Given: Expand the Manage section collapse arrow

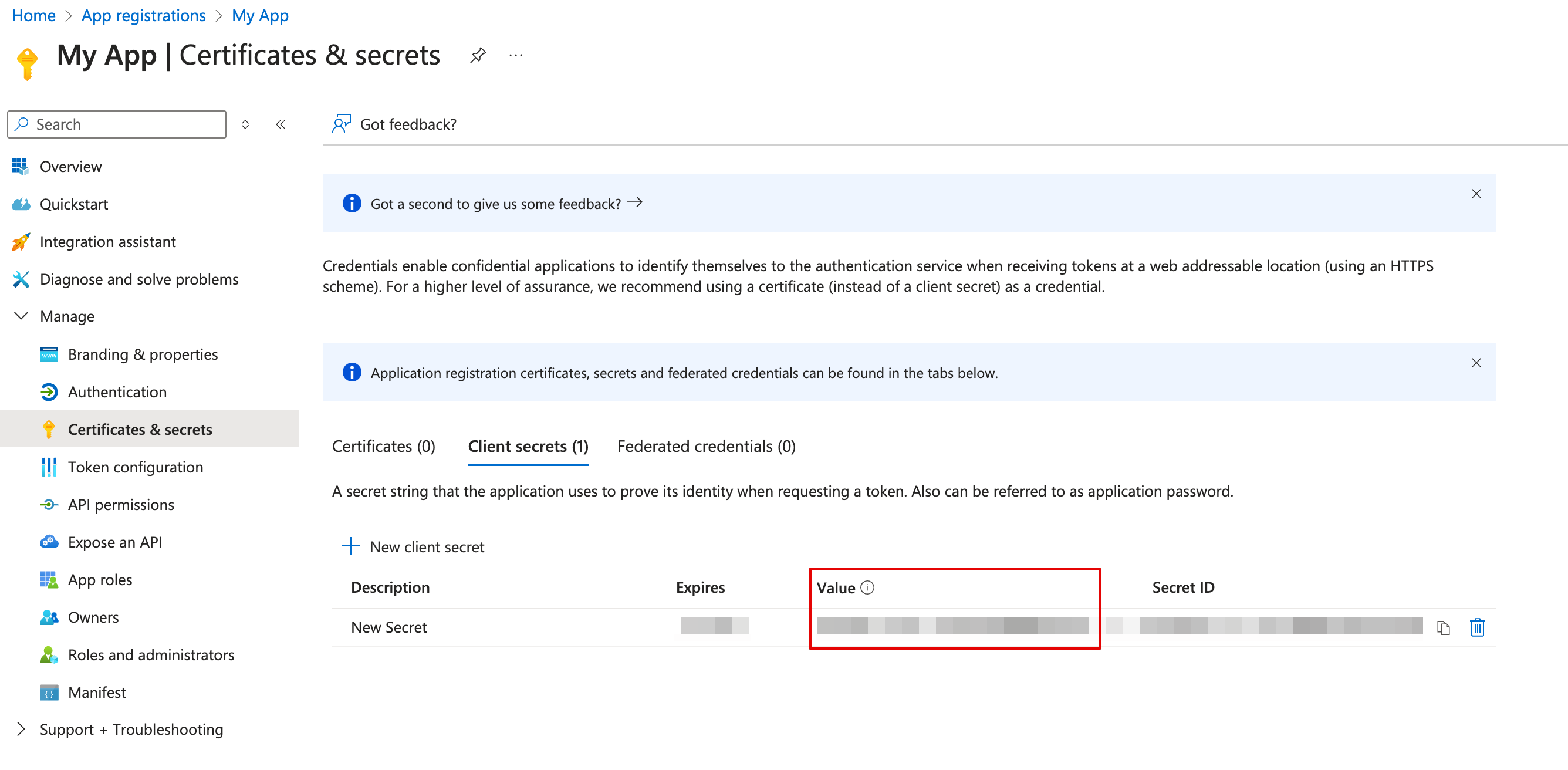Looking at the screenshot, I should coord(19,317).
